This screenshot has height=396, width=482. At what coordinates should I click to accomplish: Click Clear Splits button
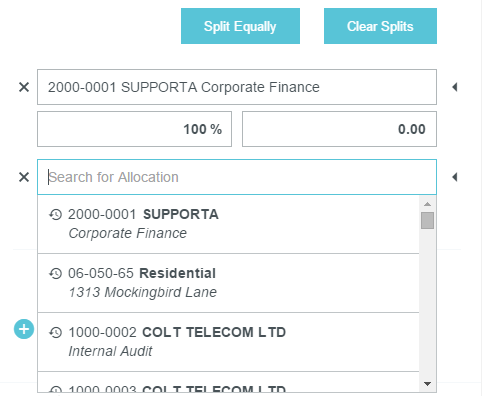pos(380,26)
